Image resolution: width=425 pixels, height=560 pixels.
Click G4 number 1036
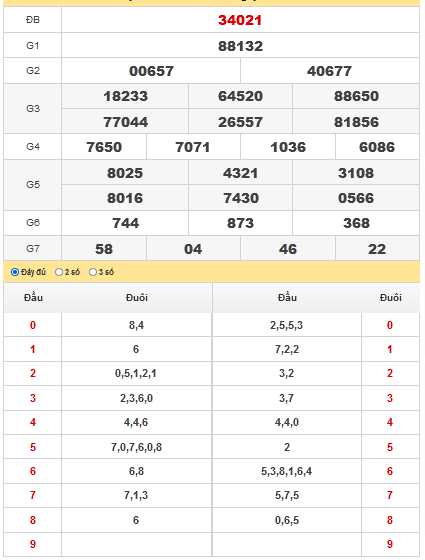click(288, 147)
